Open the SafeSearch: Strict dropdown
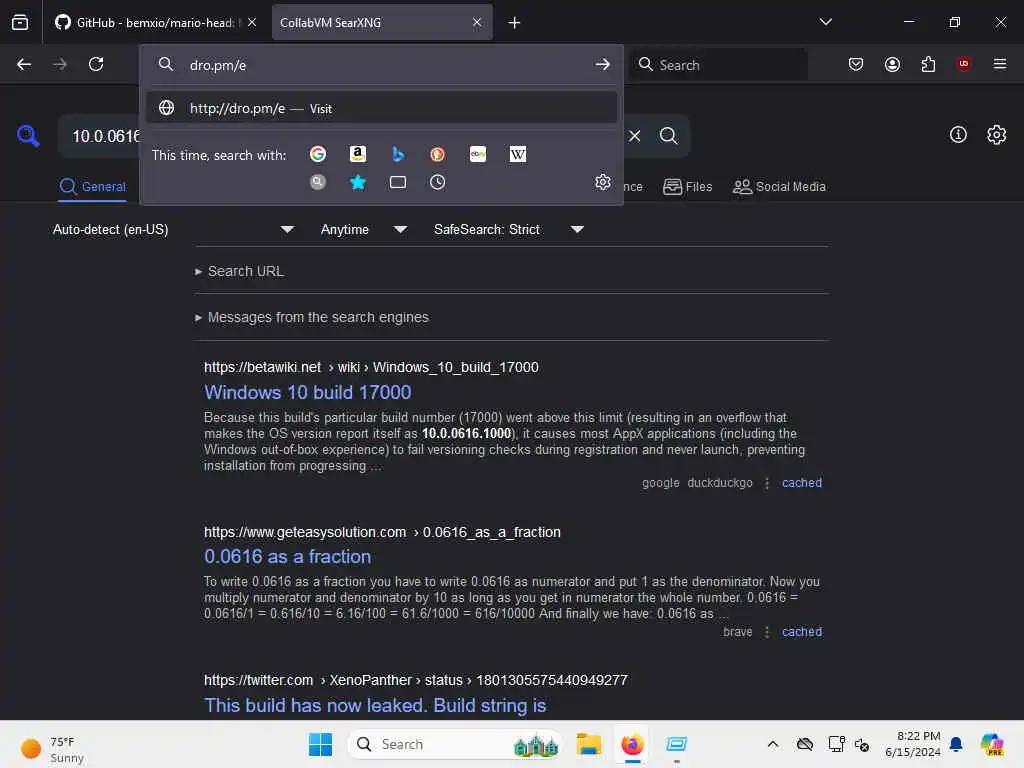Screen dimensions: 1024x768 click(x=509, y=229)
